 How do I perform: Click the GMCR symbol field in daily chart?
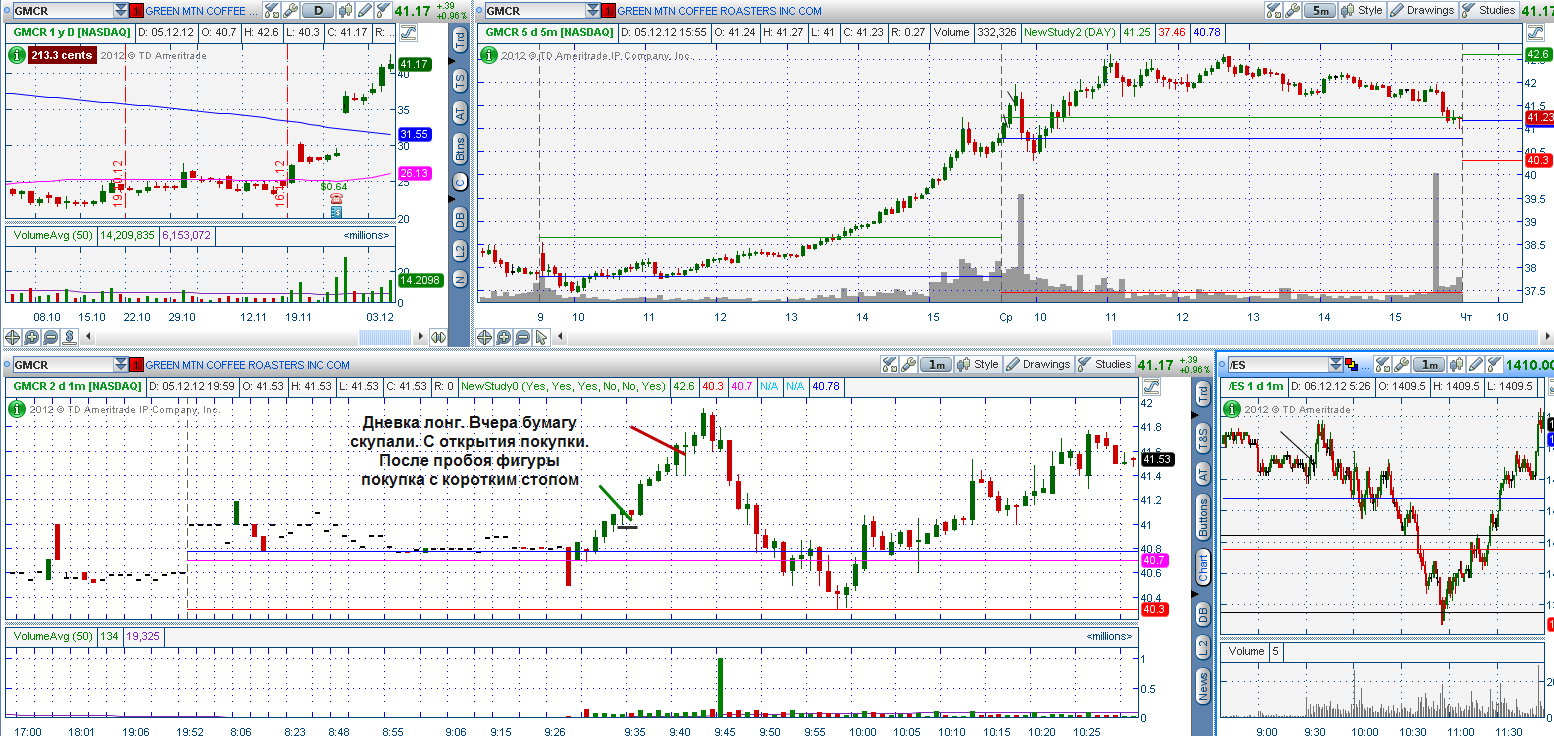coord(62,11)
